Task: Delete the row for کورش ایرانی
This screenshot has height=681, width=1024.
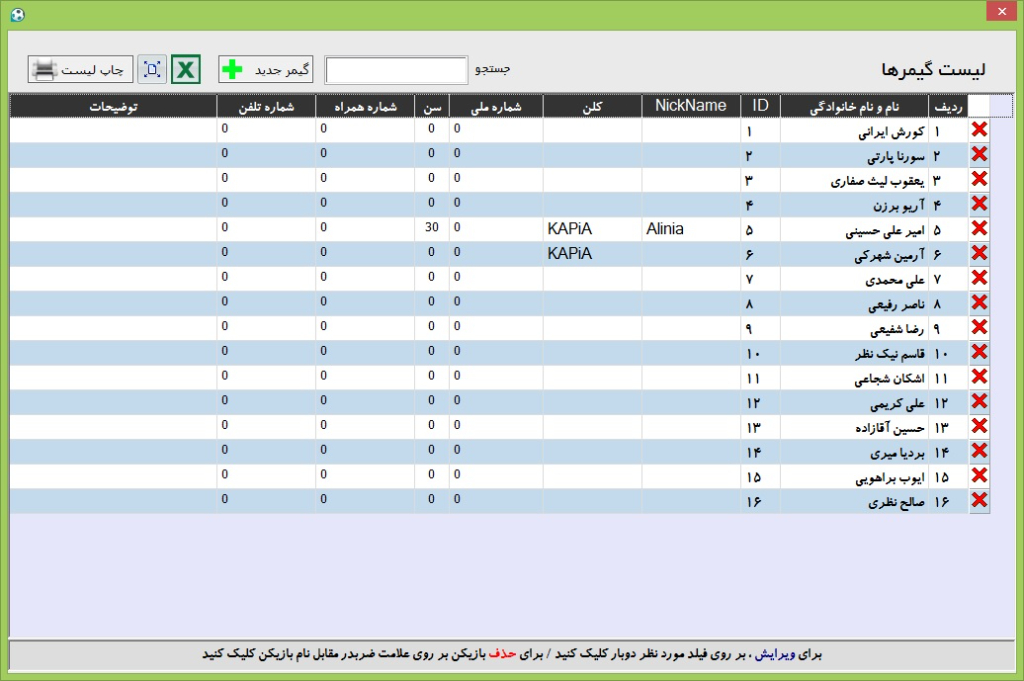Action: click(x=979, y=130)
